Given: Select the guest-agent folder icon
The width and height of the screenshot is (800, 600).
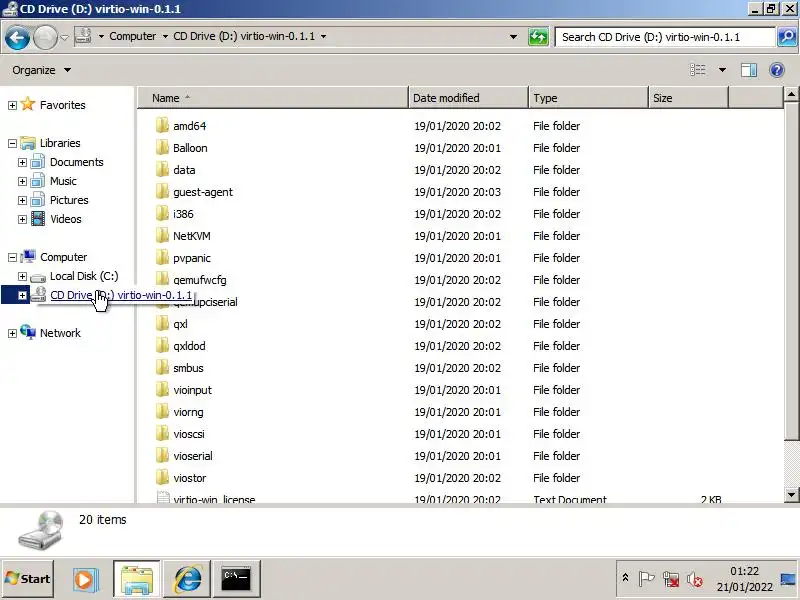Looking at the screenshot, I should pyautogui.click(x=162, y=191).
